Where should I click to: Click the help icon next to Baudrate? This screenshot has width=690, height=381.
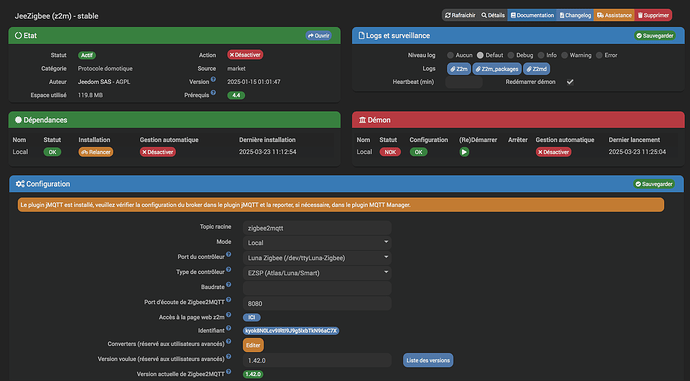point(228,285)
